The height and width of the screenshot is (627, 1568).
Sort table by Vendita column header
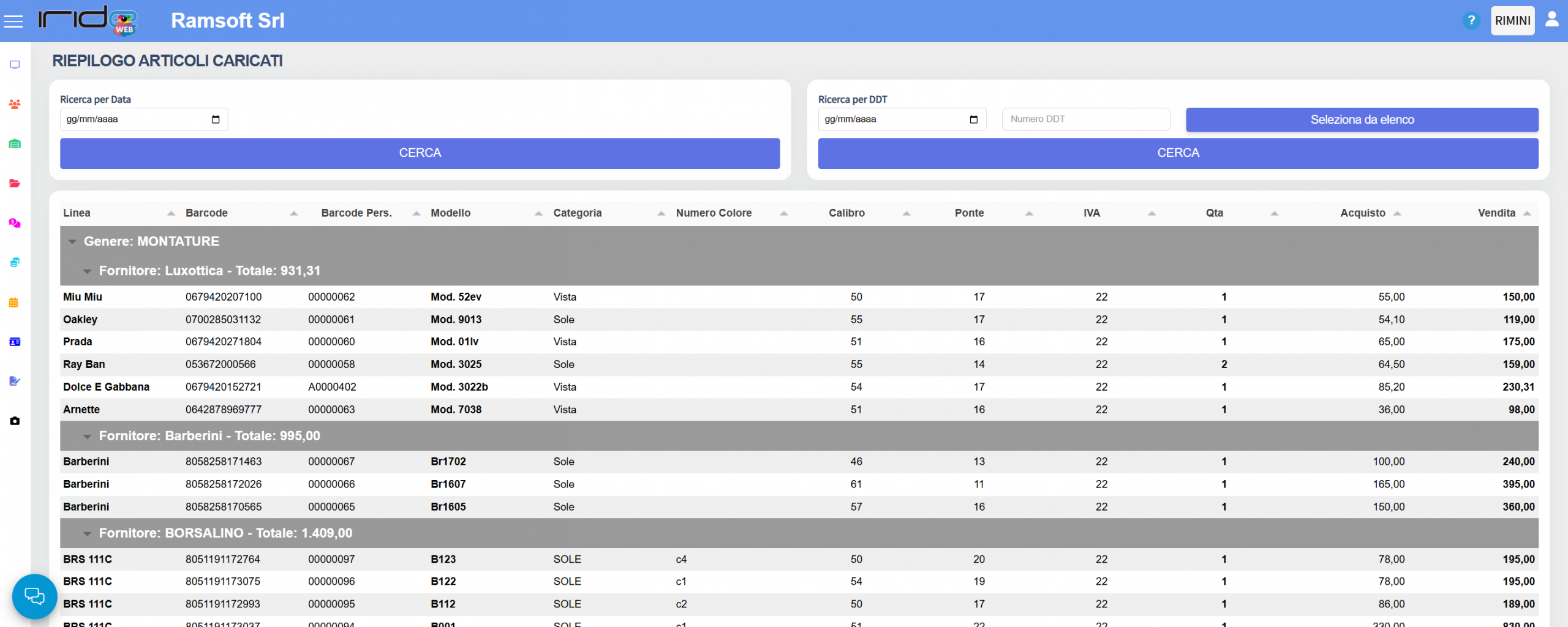coord(1496,213)
